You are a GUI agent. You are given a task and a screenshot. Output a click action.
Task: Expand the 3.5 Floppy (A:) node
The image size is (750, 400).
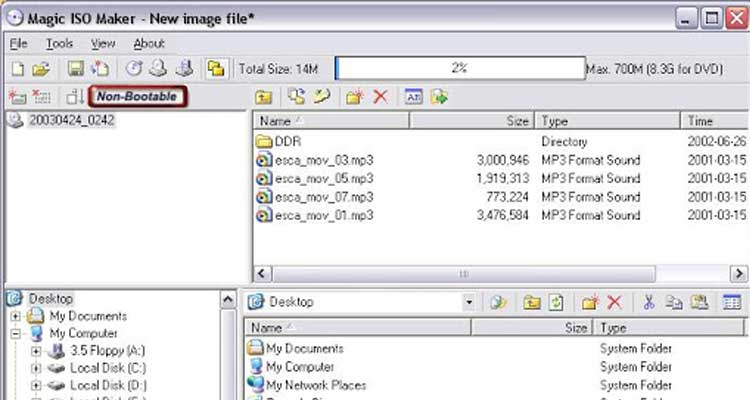36,351
